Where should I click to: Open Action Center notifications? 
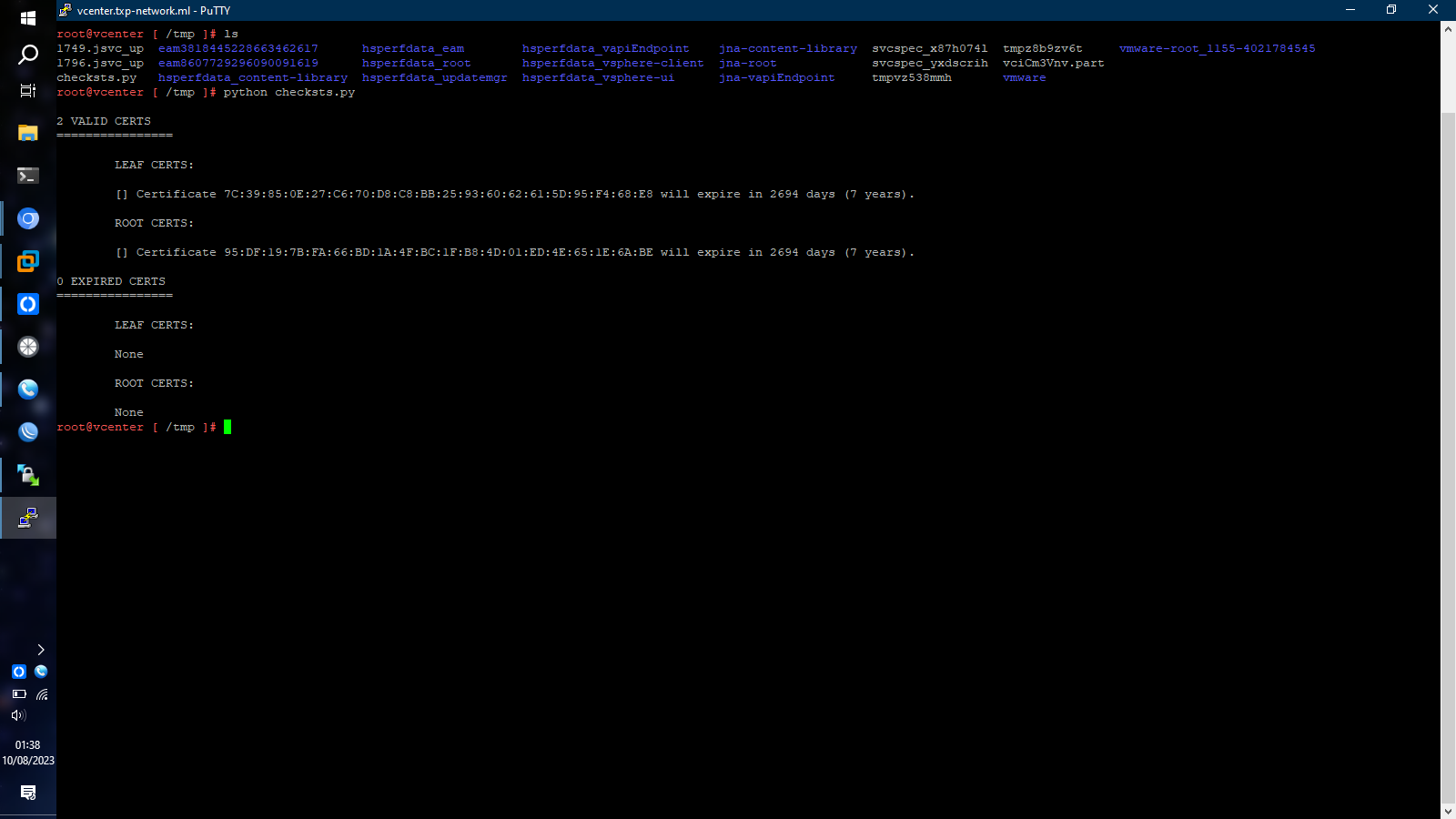(28, 794)
